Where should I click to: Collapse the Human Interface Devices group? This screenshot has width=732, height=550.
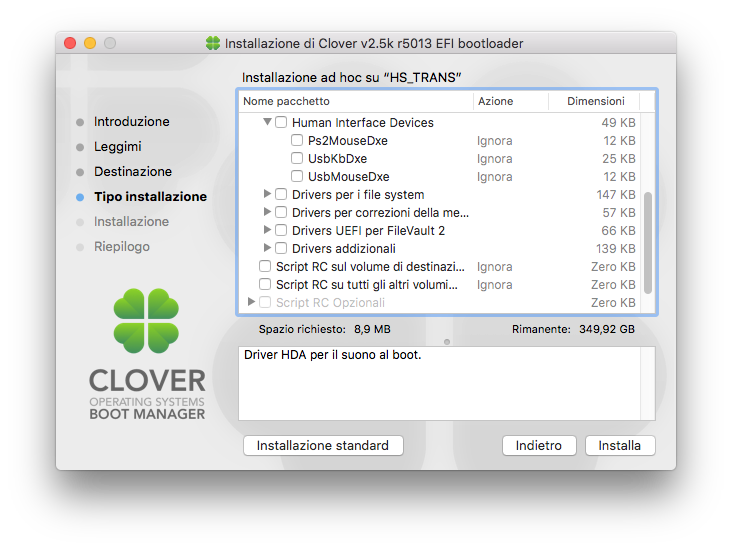pos(267,122)
